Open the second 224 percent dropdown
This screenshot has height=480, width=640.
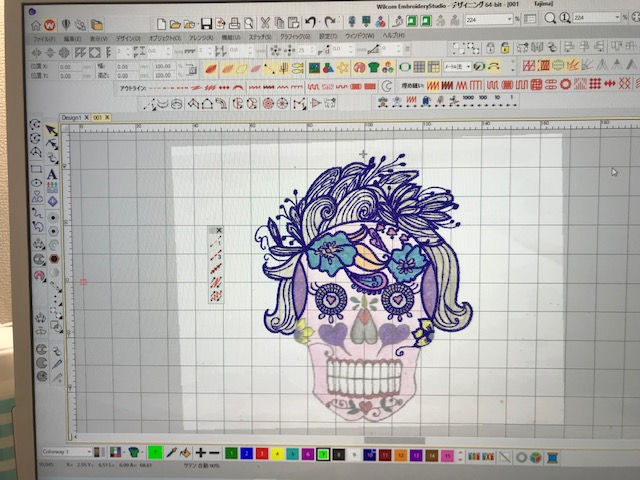tap(617, 18)
